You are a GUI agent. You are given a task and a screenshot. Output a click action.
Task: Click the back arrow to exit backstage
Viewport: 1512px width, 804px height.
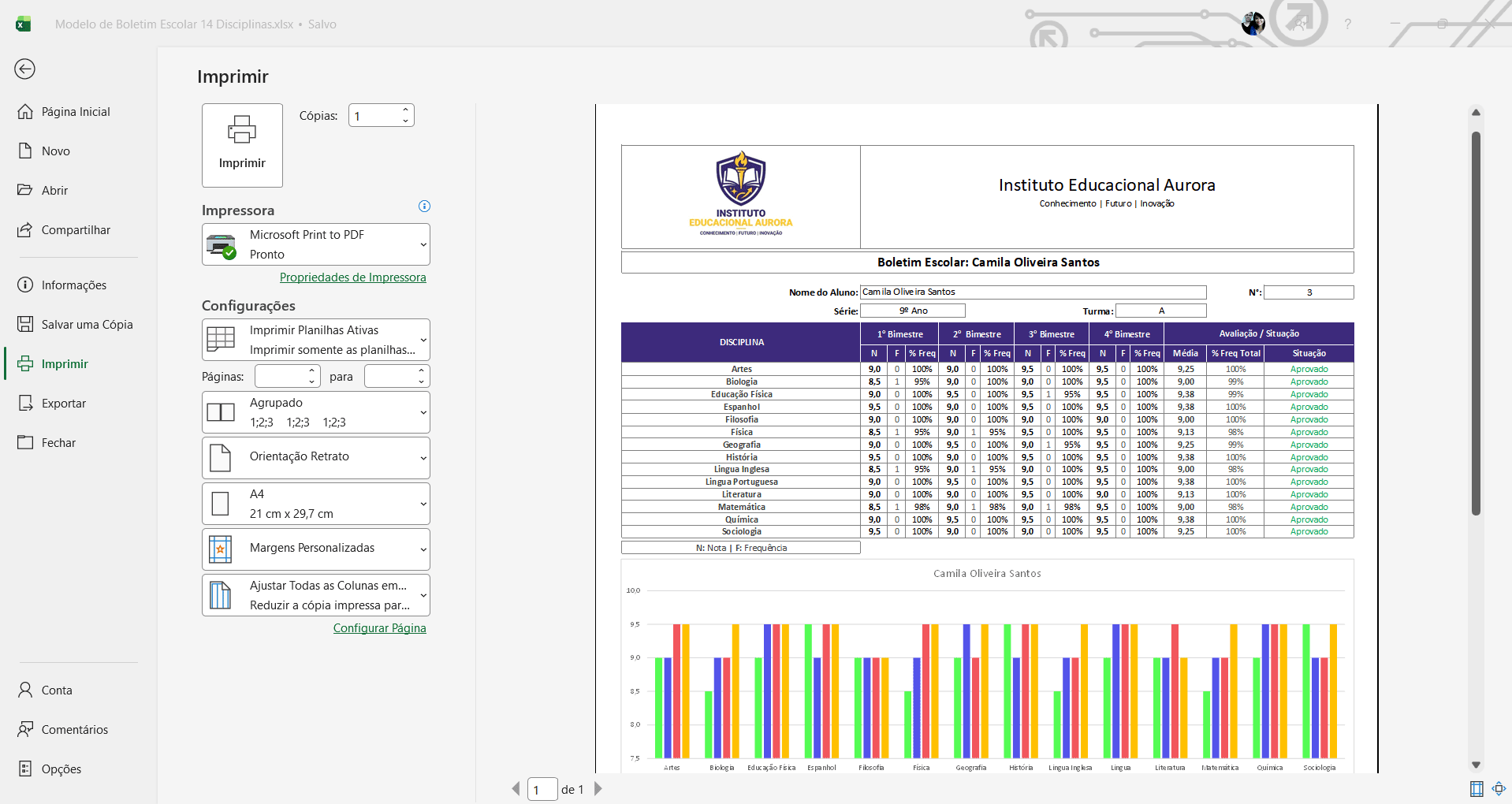click(24, 69)
